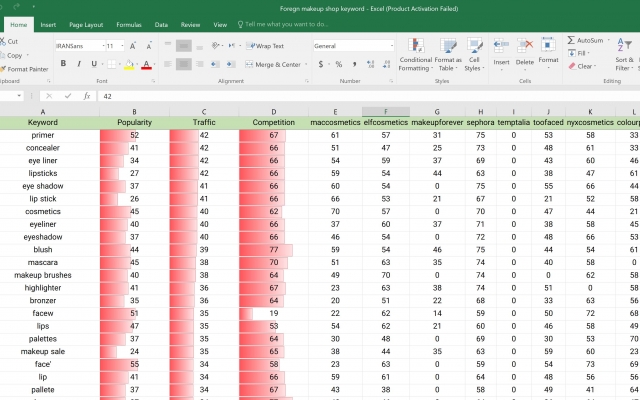640x400 pixels.
Task: Select the Popularity header cell
Action: (134, 122)
